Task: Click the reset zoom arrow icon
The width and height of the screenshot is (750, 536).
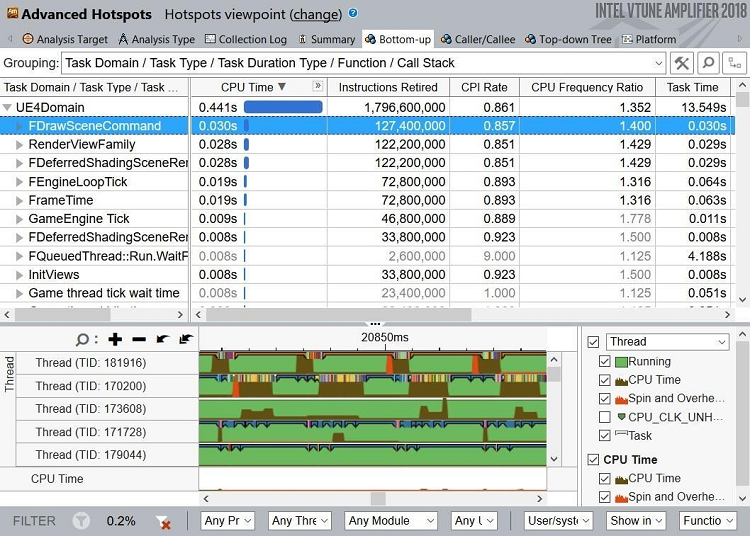Action: point(186,339)
